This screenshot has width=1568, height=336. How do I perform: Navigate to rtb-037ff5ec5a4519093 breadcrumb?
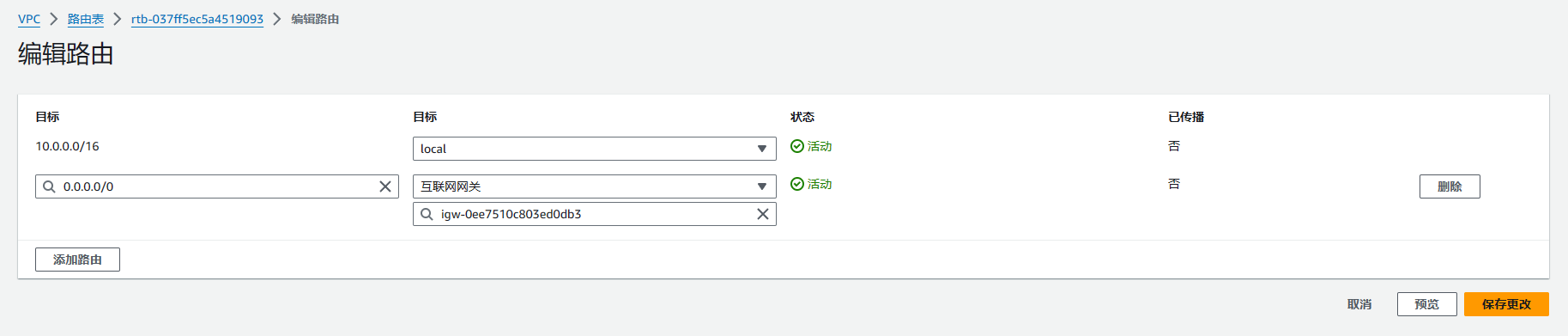click(197, 19)
